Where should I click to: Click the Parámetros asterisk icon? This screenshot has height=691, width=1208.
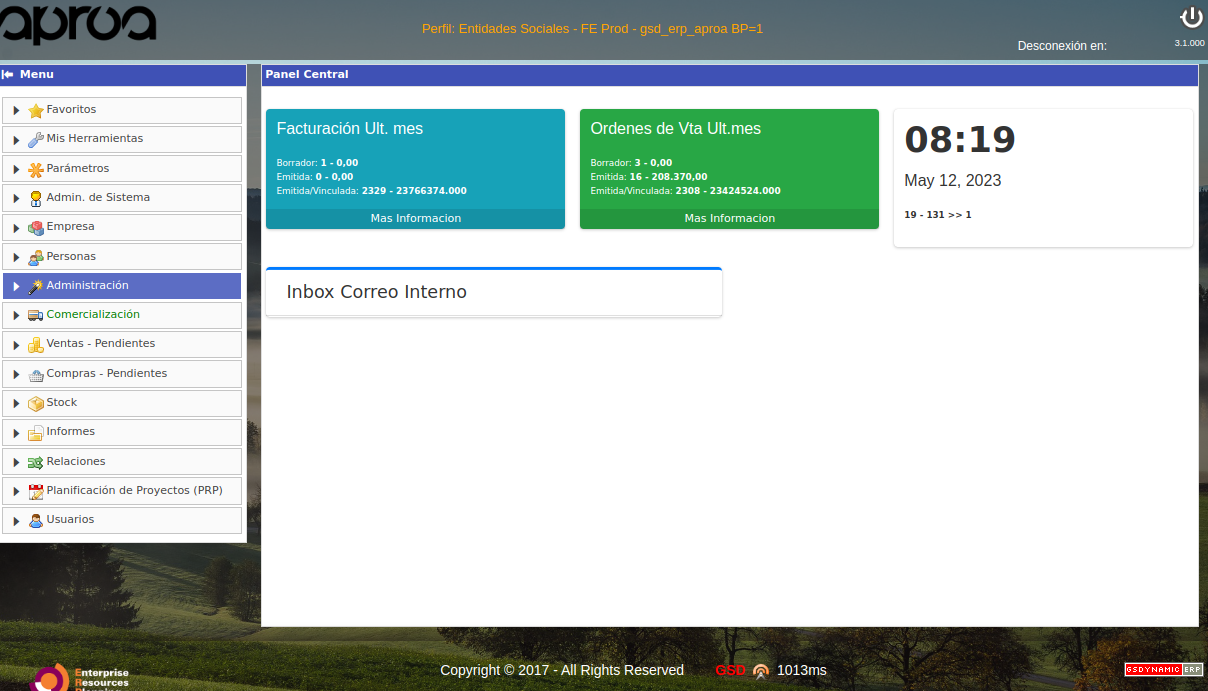(36, 169)
